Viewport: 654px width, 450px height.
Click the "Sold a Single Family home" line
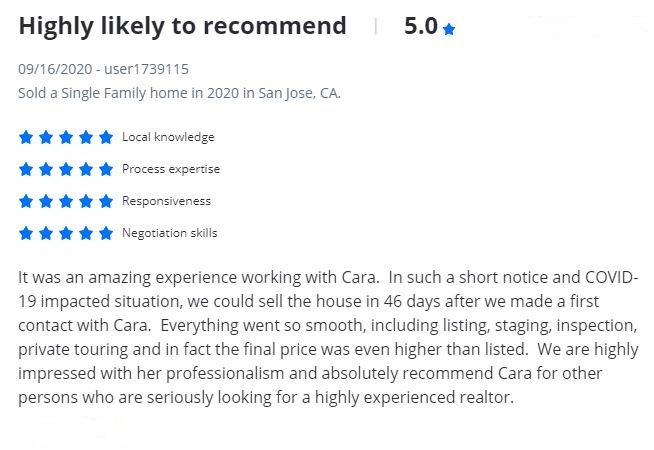[179, 92]
